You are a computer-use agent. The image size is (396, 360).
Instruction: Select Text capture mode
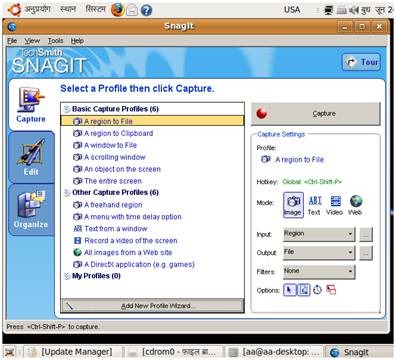314,205
